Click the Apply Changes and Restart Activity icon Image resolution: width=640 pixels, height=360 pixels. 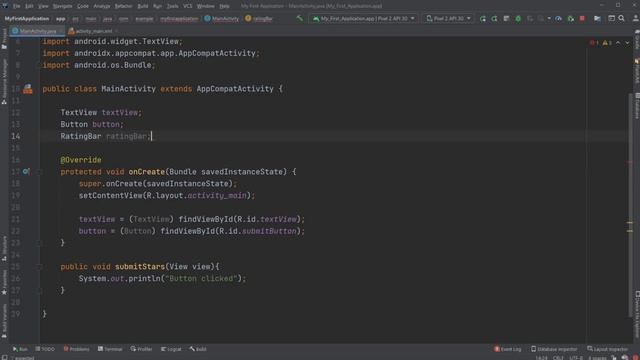(494, 18)
